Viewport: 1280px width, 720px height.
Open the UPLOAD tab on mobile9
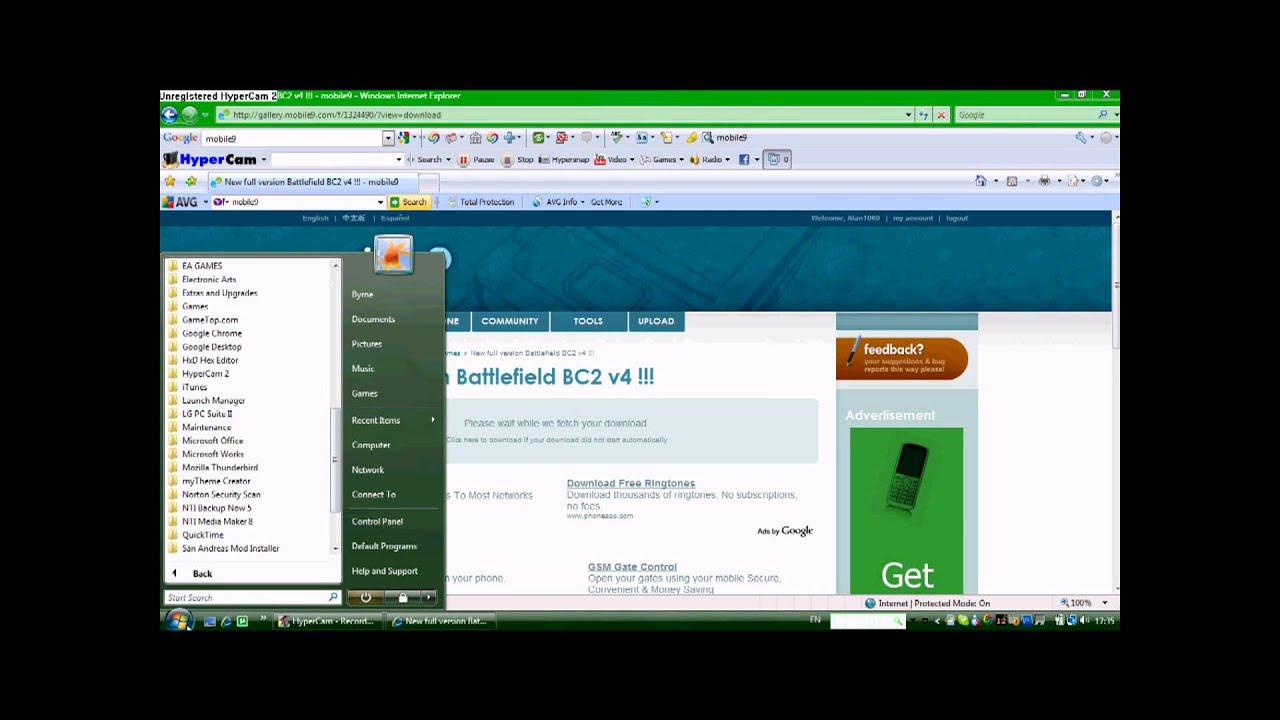[x=656, y=321]
